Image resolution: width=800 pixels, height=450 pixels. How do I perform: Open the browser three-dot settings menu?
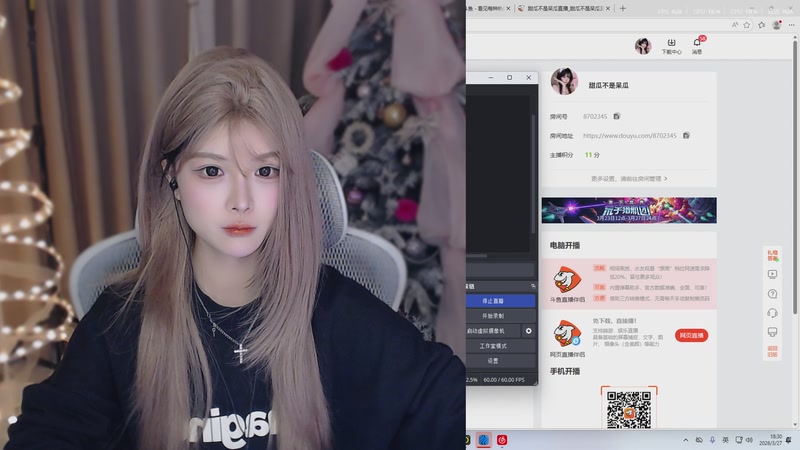(791, 24)
